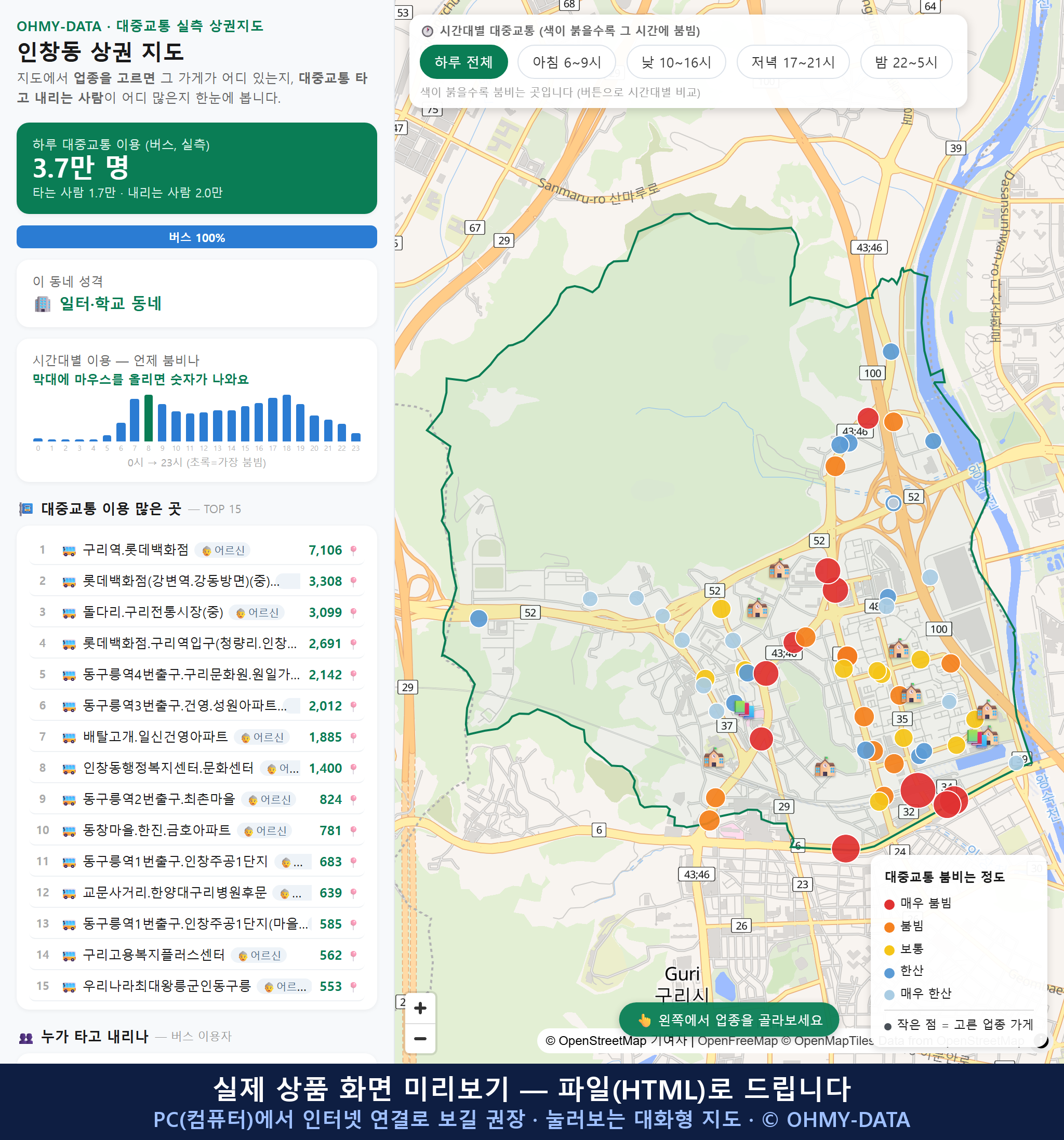Click the chart bar for hour 23

click(x=356, y=437)
